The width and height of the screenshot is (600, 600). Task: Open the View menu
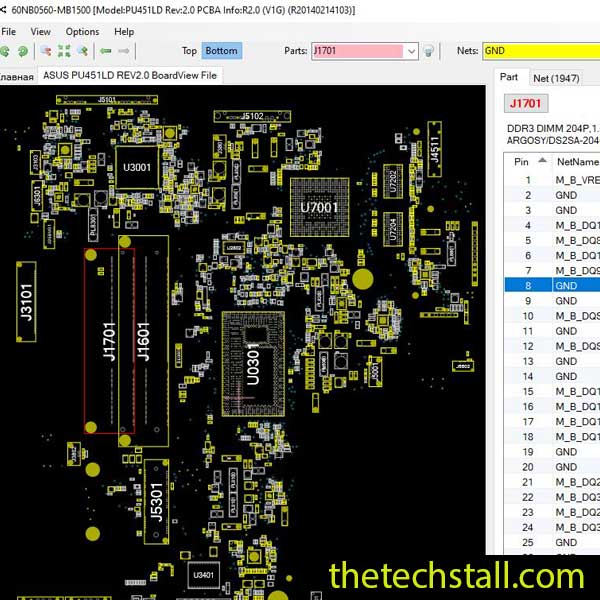tap(40, 32)
